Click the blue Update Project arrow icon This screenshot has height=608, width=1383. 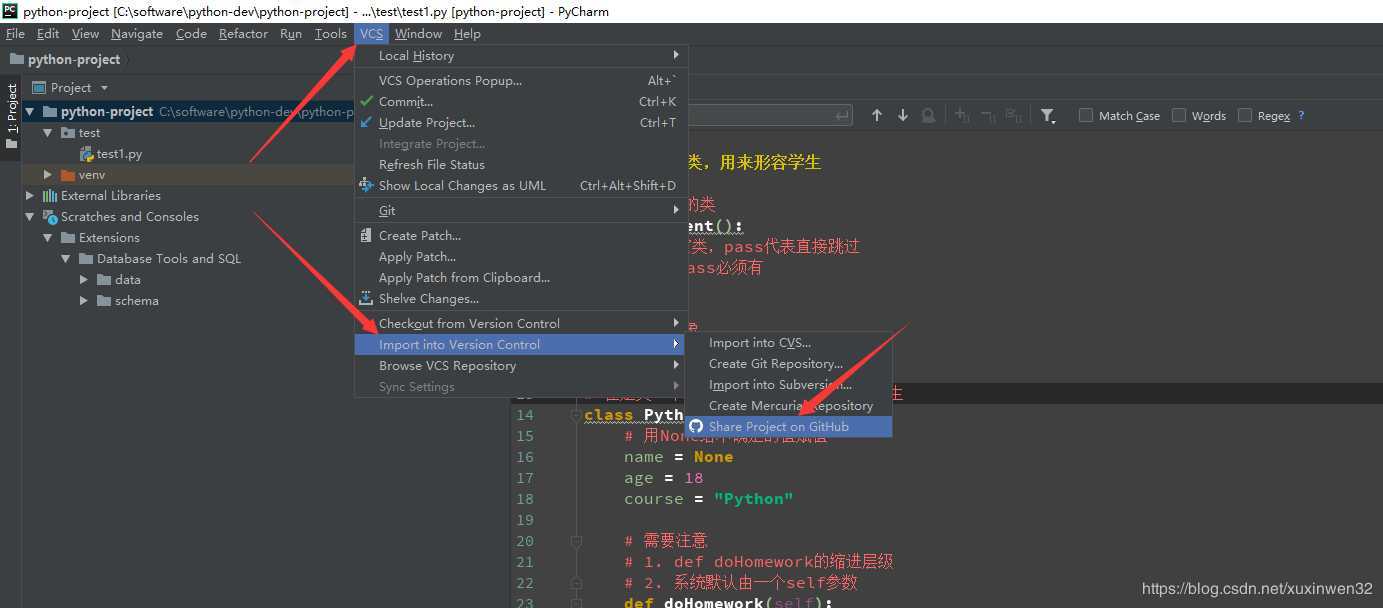coord(366,123)
